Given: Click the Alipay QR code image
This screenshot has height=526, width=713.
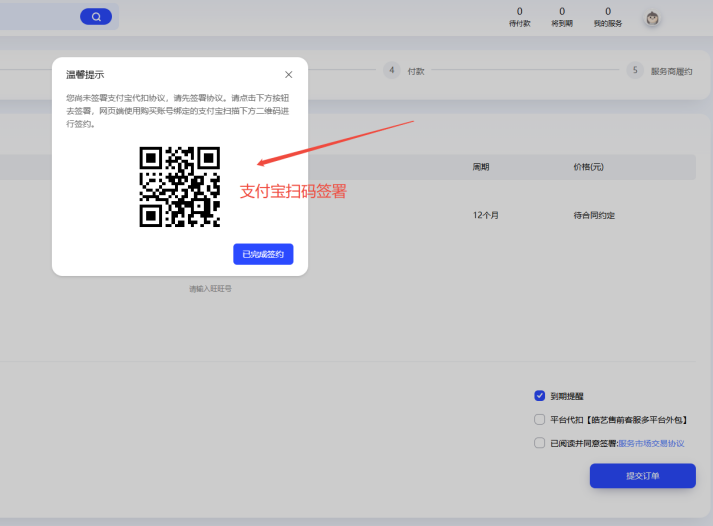Looking at the screenshot, I should 180,187.
